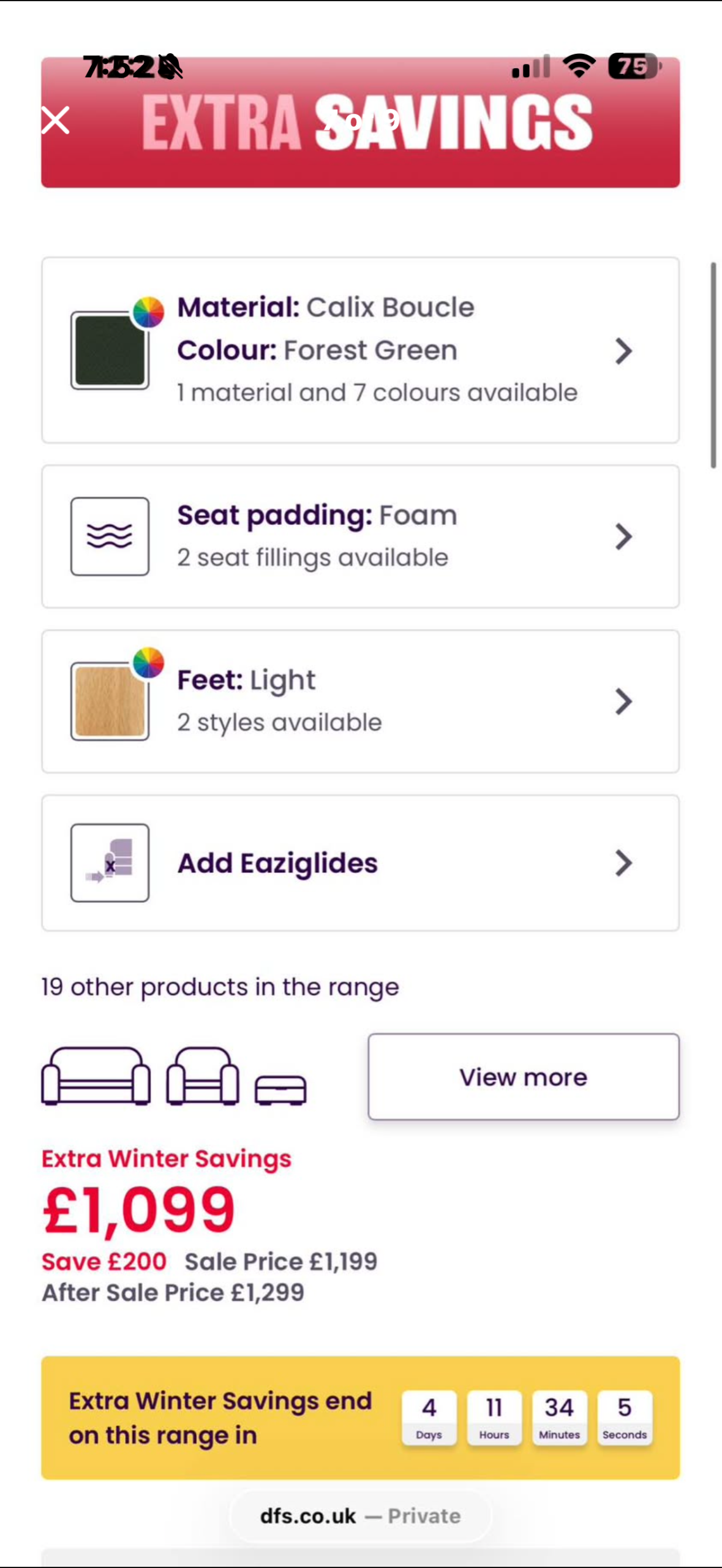
Task: Tap the battery indicator in status bar
Action: (633, 66)
